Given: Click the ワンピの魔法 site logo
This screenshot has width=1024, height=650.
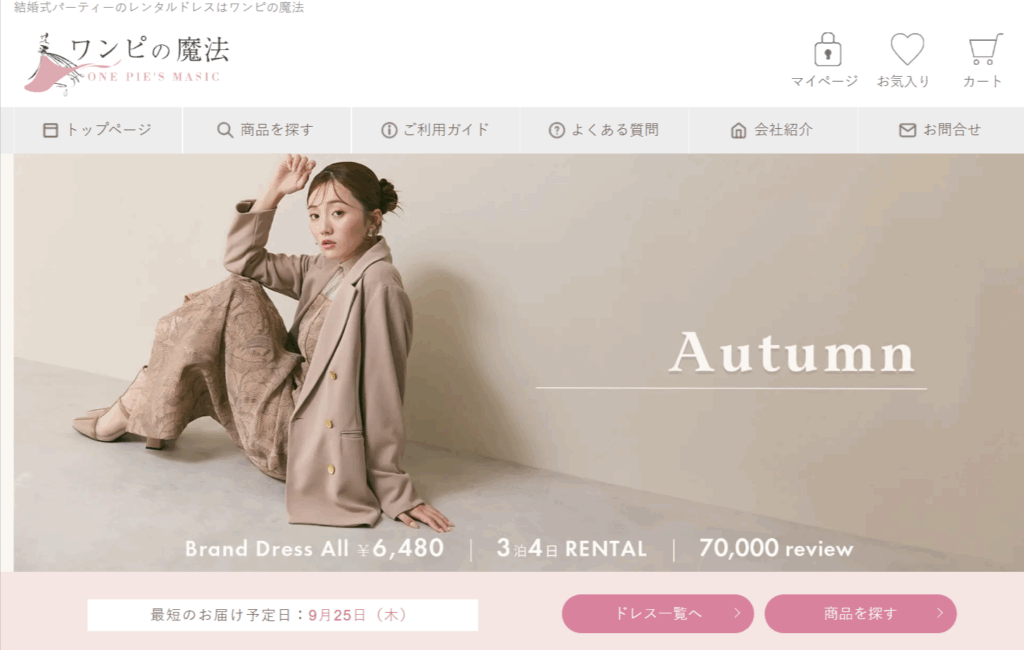Looking at the screenshot, I should [x=127, y=63].
